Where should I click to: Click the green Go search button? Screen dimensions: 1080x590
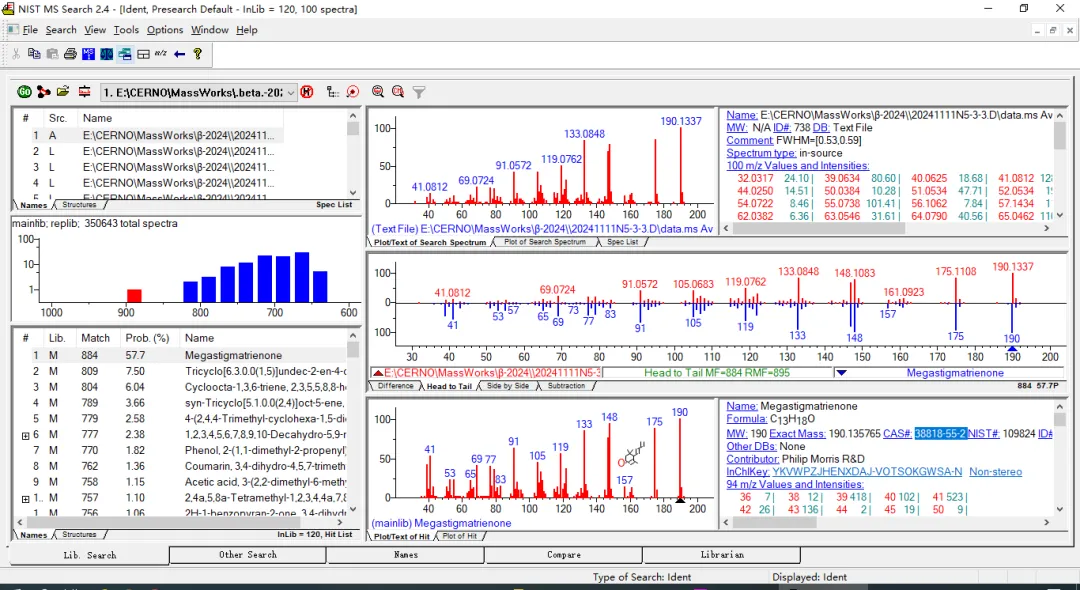[24, 92]
